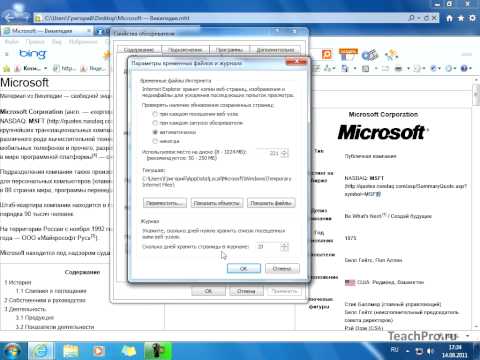Click the Bing toolbar logo

[32, 54]
